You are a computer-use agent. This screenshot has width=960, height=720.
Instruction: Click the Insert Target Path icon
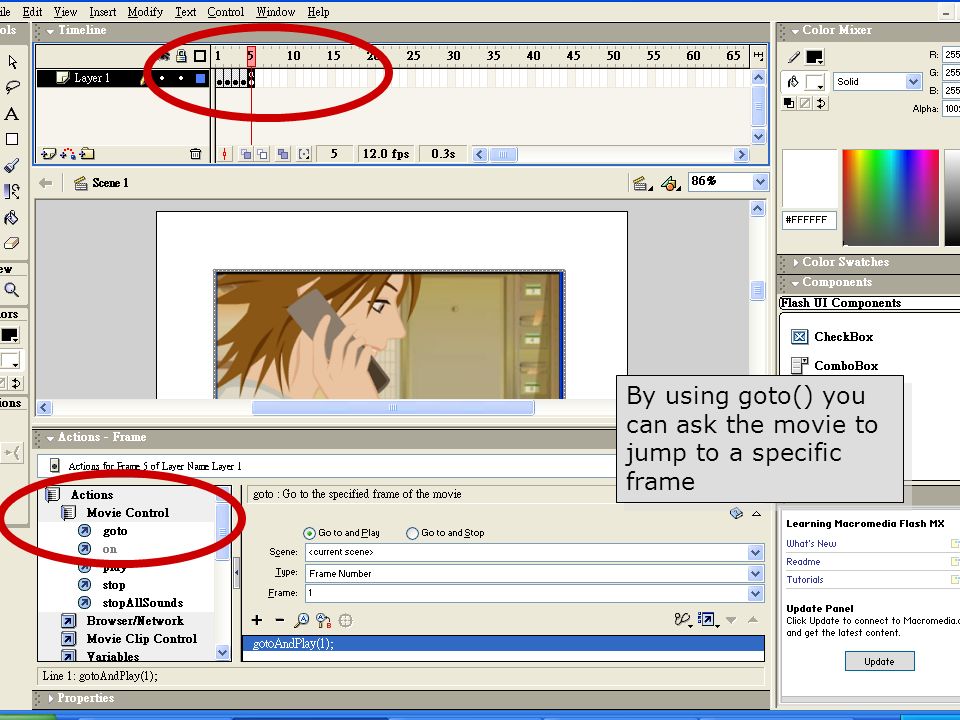click(345, 620)
